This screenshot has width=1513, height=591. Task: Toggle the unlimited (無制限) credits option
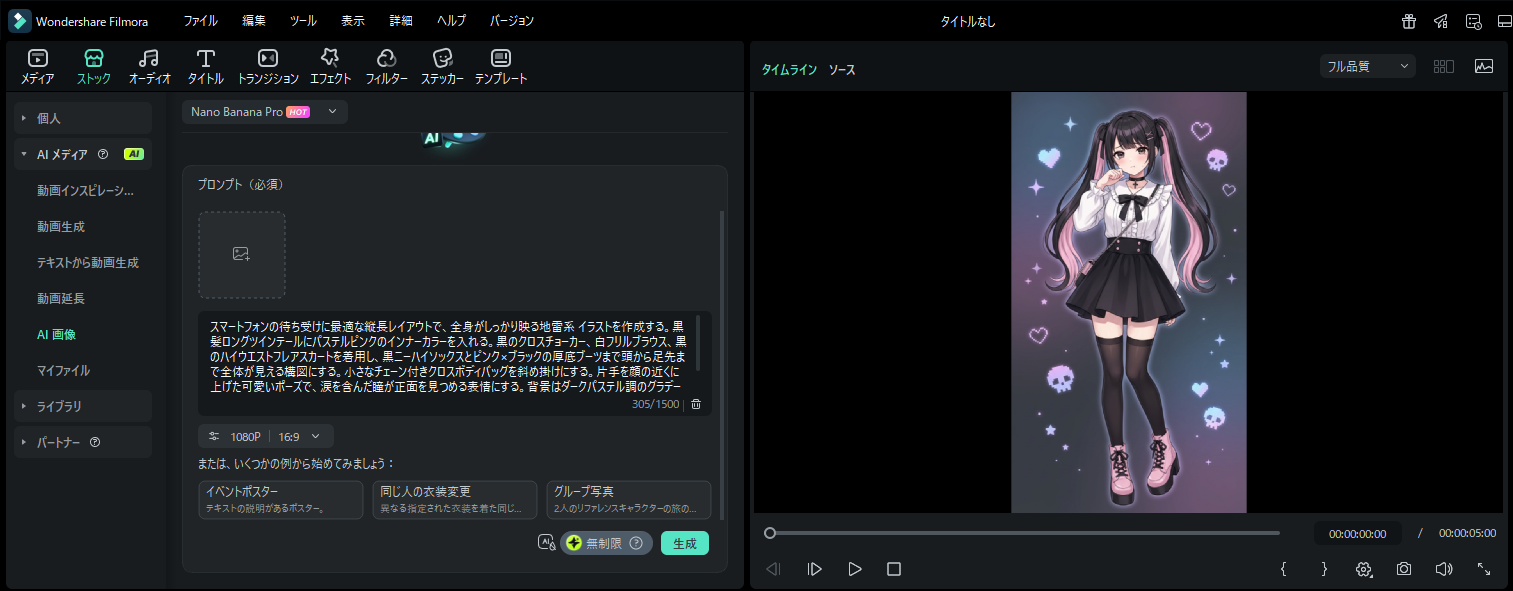tap(606, 543)
